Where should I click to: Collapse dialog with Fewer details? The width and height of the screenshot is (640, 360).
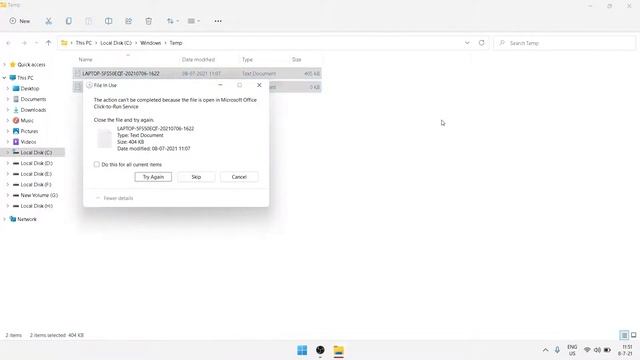[x=115, y=198]
